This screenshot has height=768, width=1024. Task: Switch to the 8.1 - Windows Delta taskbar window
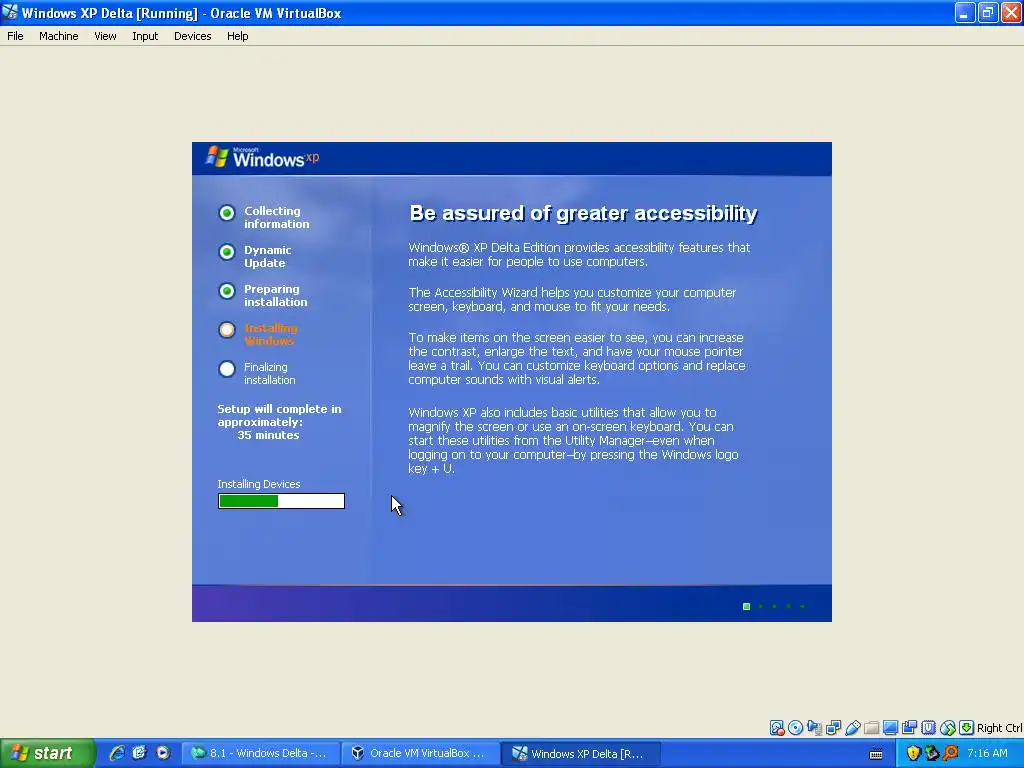261,753
